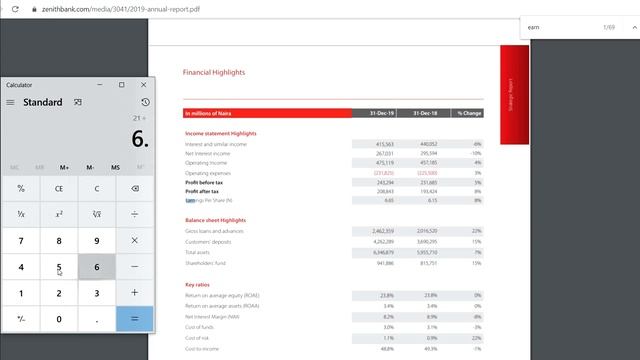Click the reciprocal 1/x key
Viewport: 640px width, 360px height.
(21, 214)
